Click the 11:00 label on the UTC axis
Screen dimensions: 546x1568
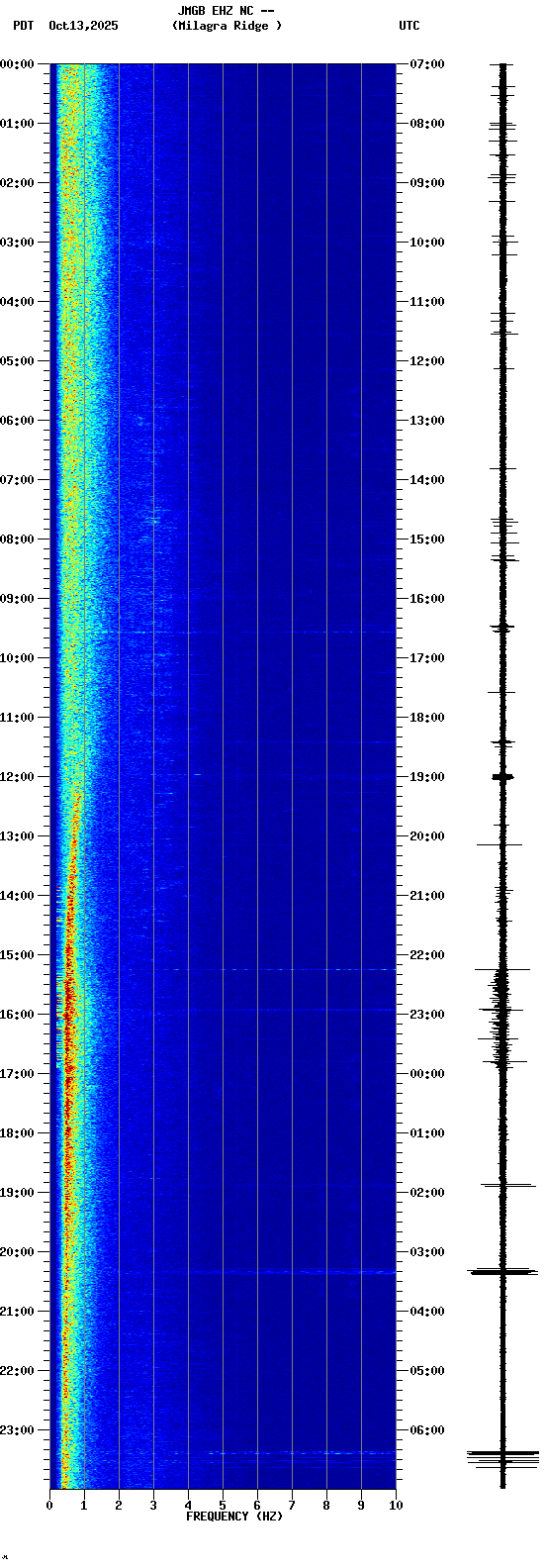coord(427,302)
